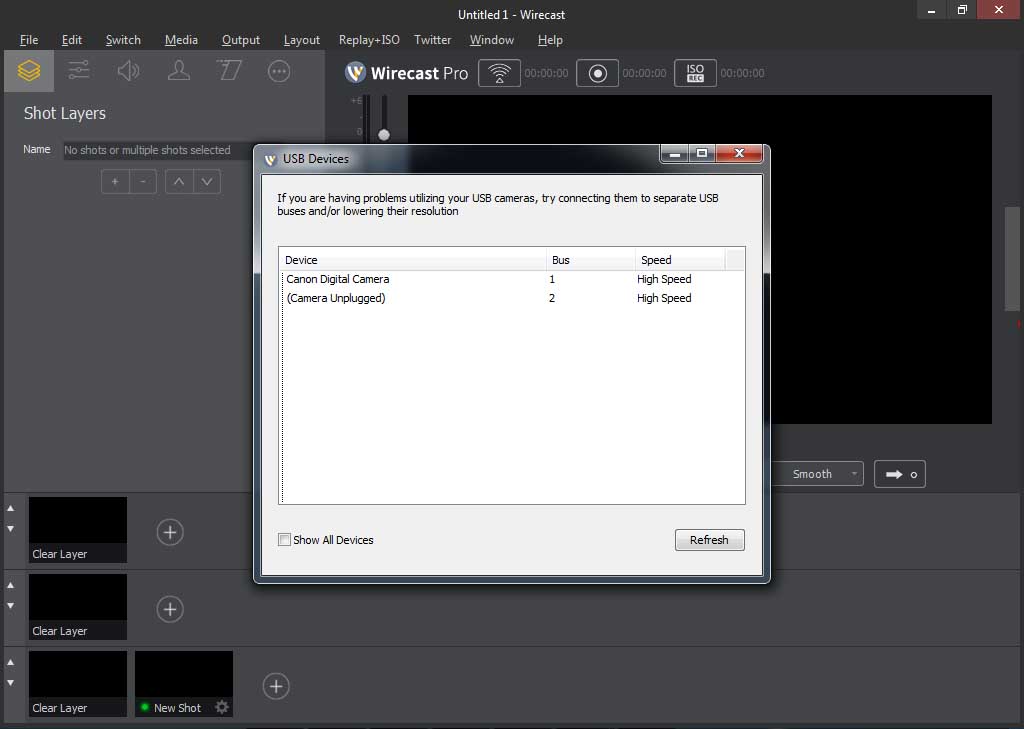Image resolution: width=1024 pixels, height=729 pixels.
Task: Select the Clear Layer thumbnail beside New Shot
Action: [78, 683]
